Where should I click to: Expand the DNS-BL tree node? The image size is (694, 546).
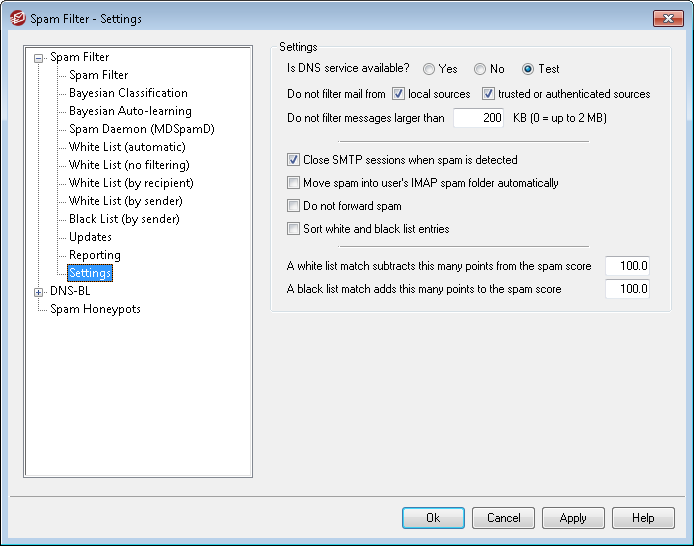pos(39,292)
